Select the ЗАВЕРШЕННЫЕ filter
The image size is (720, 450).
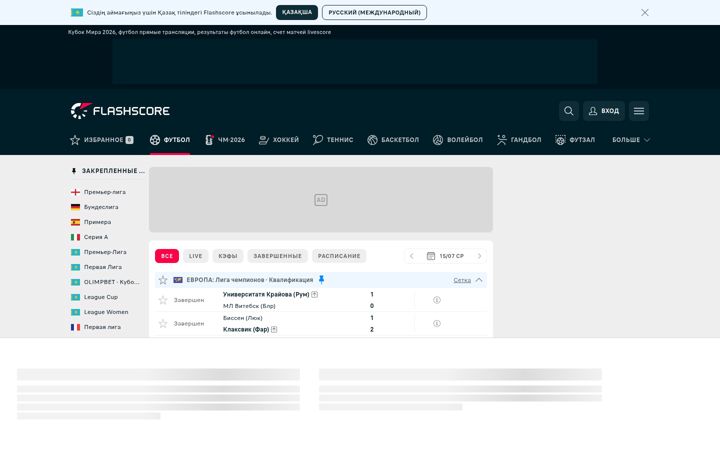[x=277, y=256]
